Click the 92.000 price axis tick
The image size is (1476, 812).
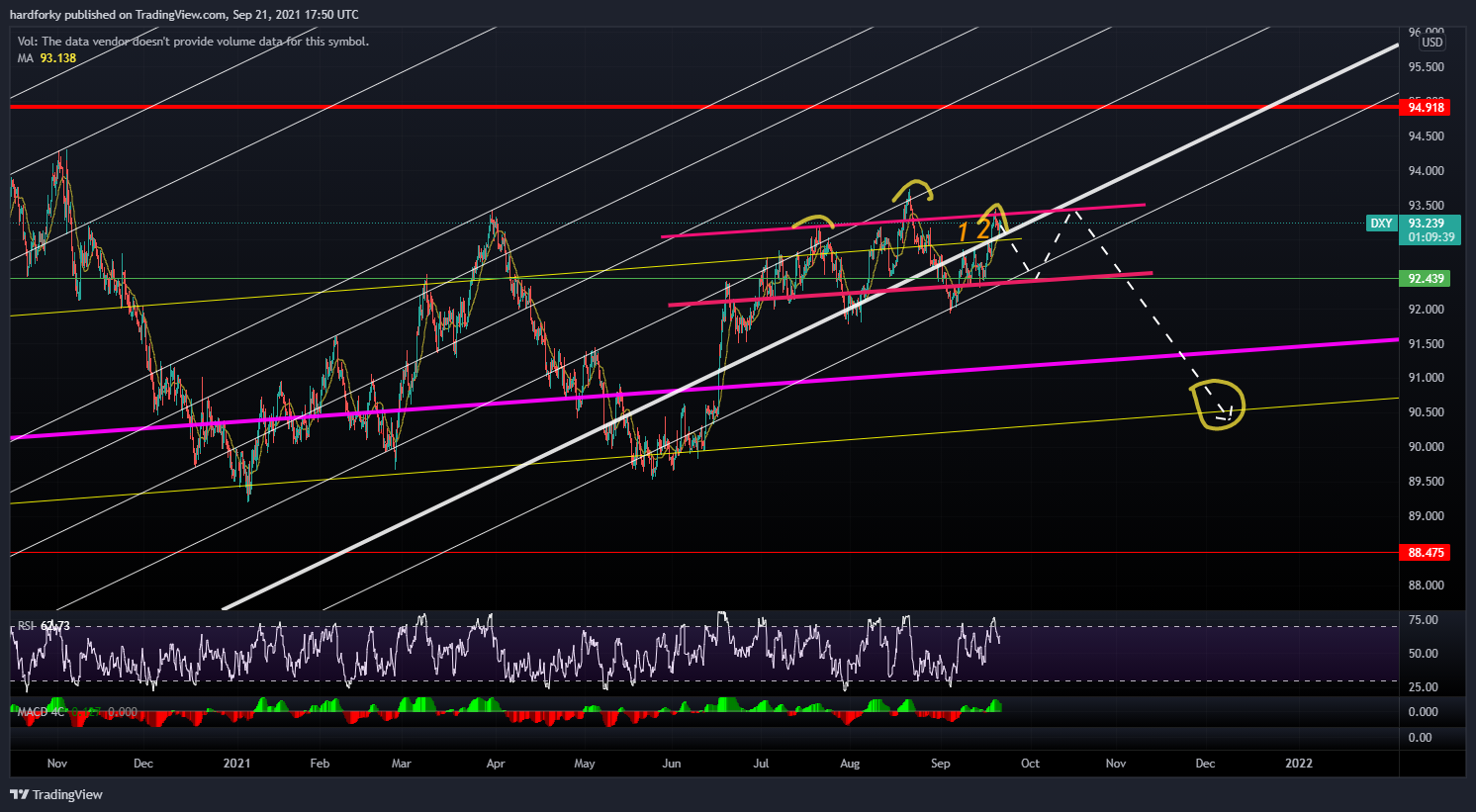click(x=1426, y=310)
